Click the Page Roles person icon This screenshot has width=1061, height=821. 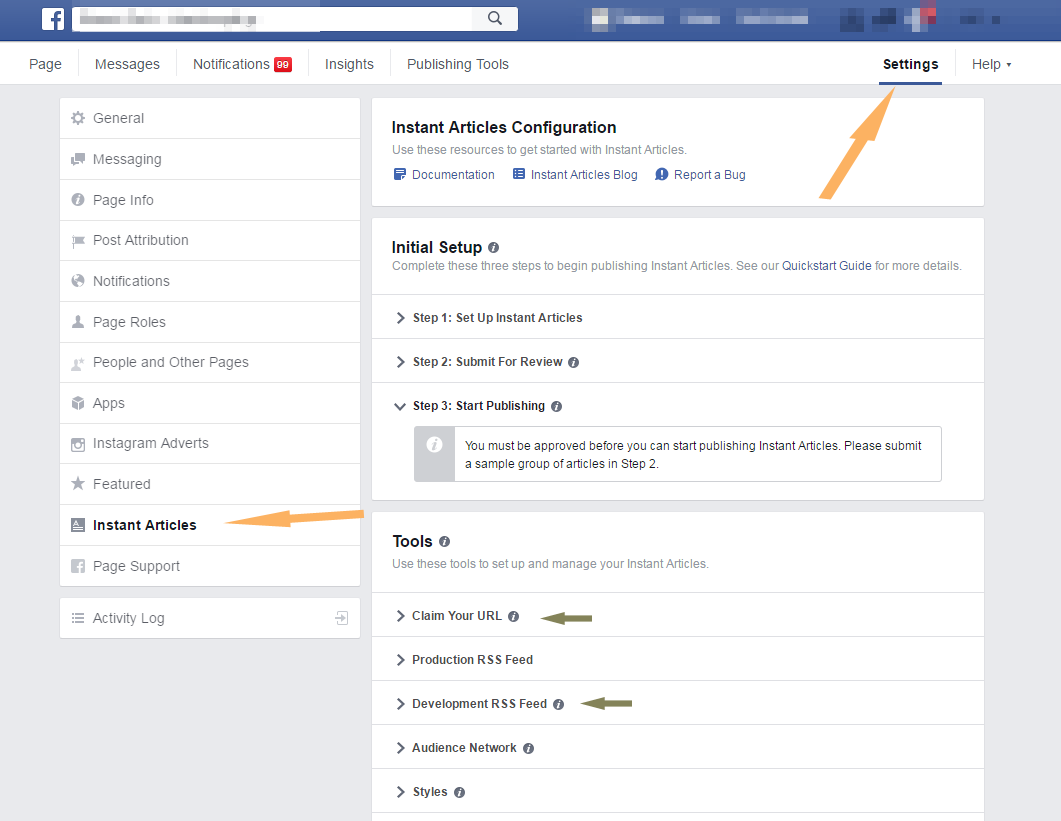pos(78,321)
